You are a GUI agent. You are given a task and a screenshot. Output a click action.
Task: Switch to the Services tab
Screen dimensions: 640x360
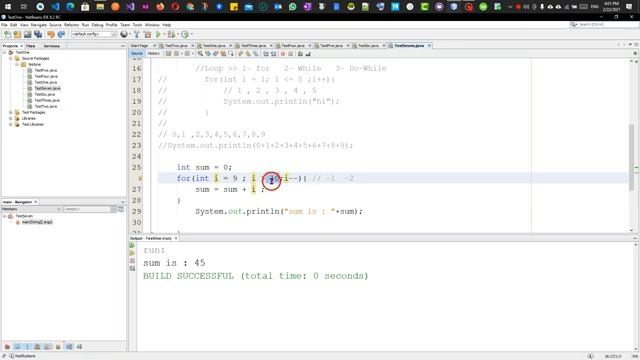51,46
